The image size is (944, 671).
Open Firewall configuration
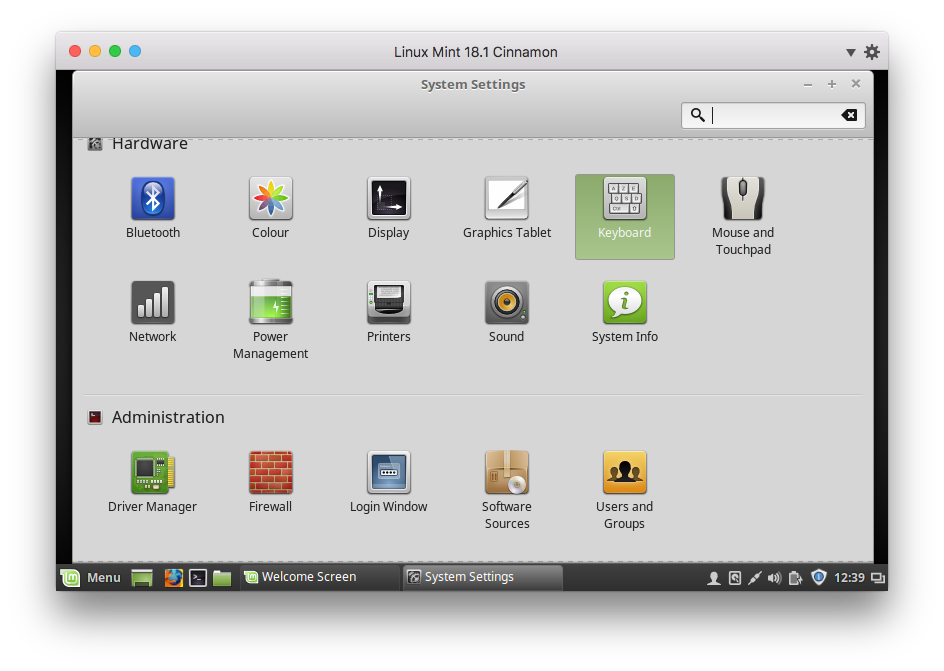pyautogui.click(x=270, y=481)
